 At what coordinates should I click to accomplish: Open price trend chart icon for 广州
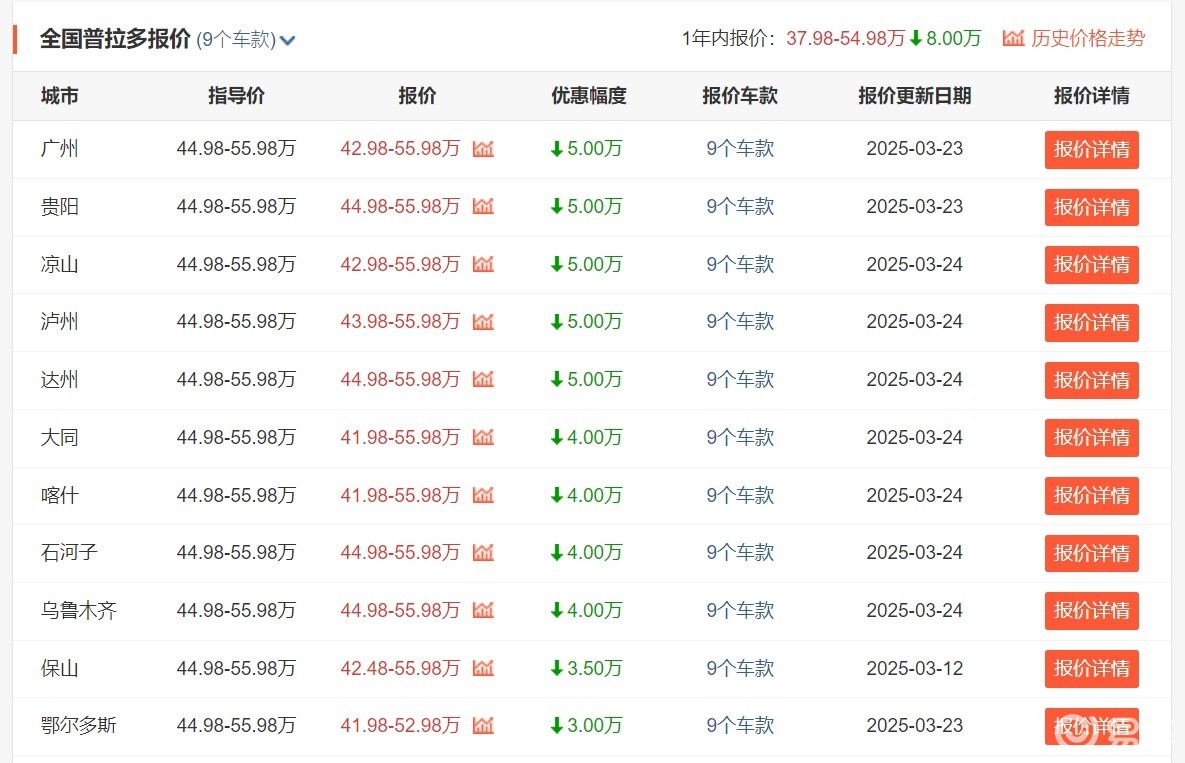483,149
